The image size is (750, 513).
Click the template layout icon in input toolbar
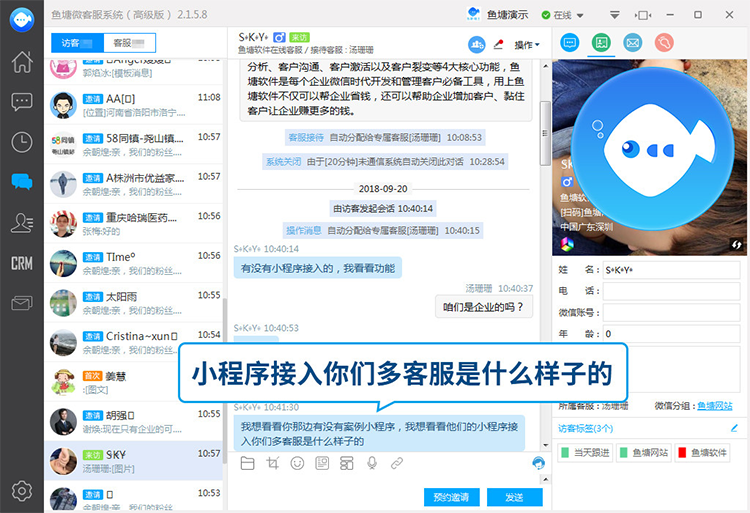(x=347, y=463)
